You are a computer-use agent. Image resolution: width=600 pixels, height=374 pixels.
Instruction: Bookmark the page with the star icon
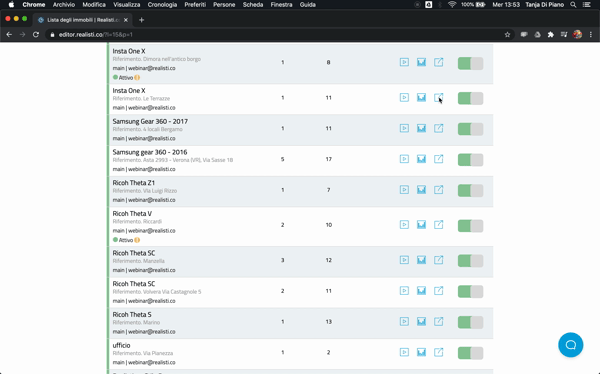(x=507, y=34)
